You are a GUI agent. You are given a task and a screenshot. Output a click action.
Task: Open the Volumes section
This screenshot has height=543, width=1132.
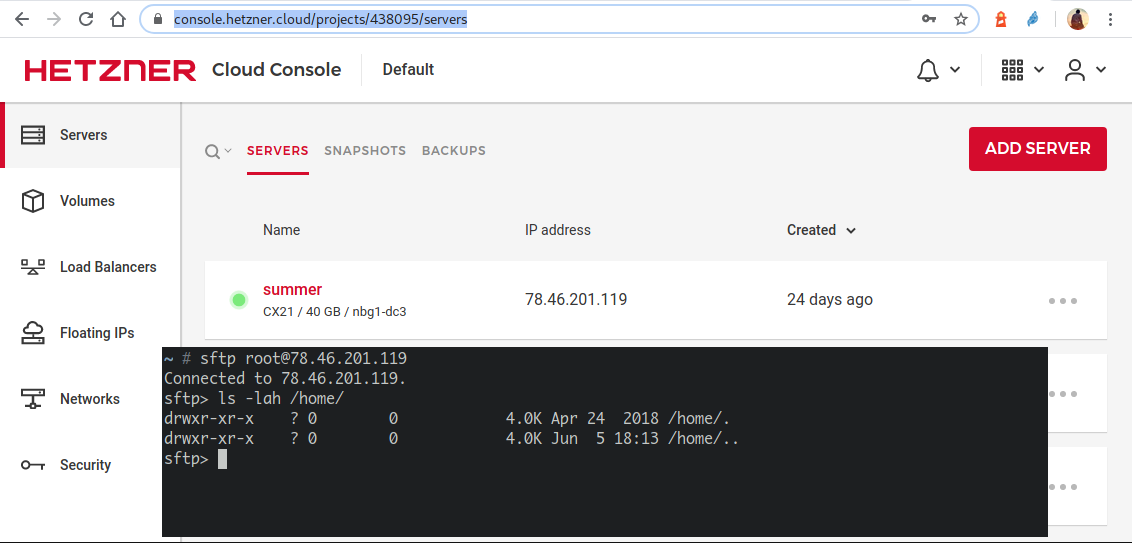tap(87, 201)
